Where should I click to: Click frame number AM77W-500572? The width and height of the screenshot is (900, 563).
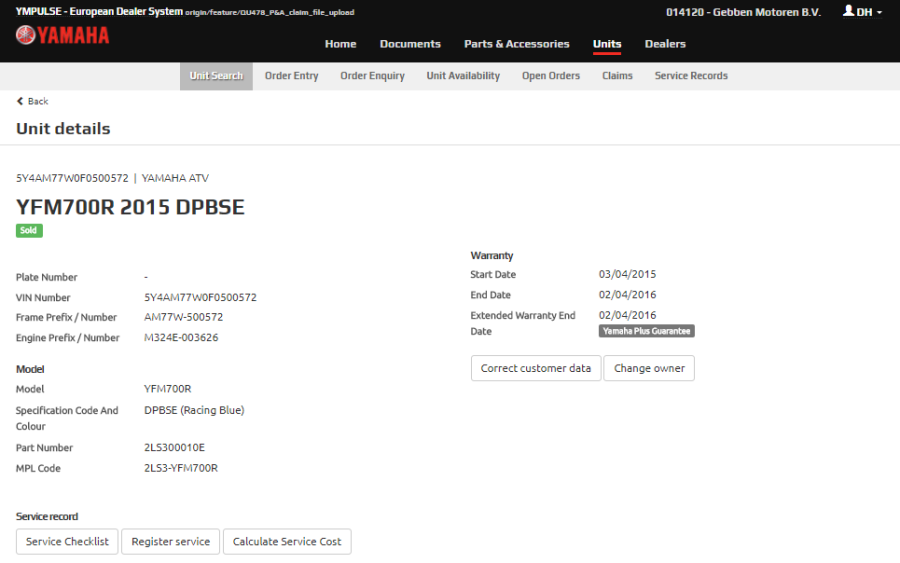[x=184, y=317]
